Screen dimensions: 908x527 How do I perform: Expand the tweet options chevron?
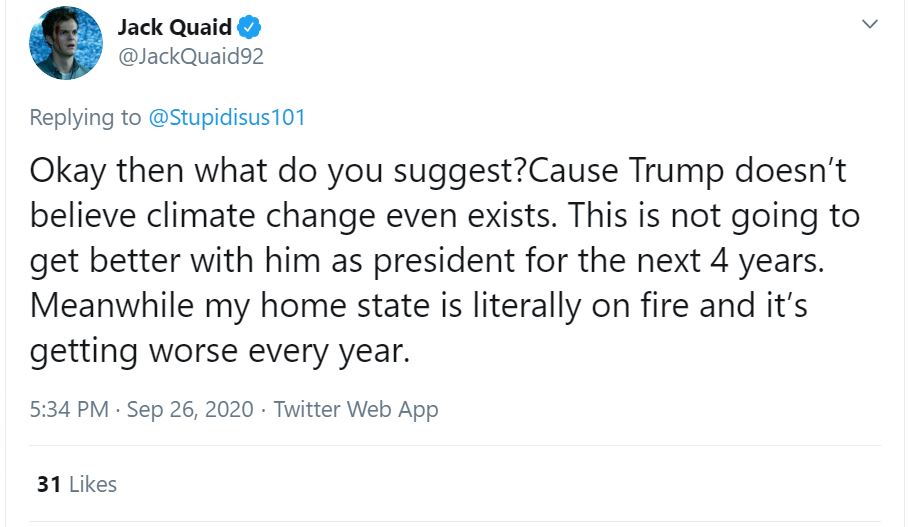[x=869, y=23]
